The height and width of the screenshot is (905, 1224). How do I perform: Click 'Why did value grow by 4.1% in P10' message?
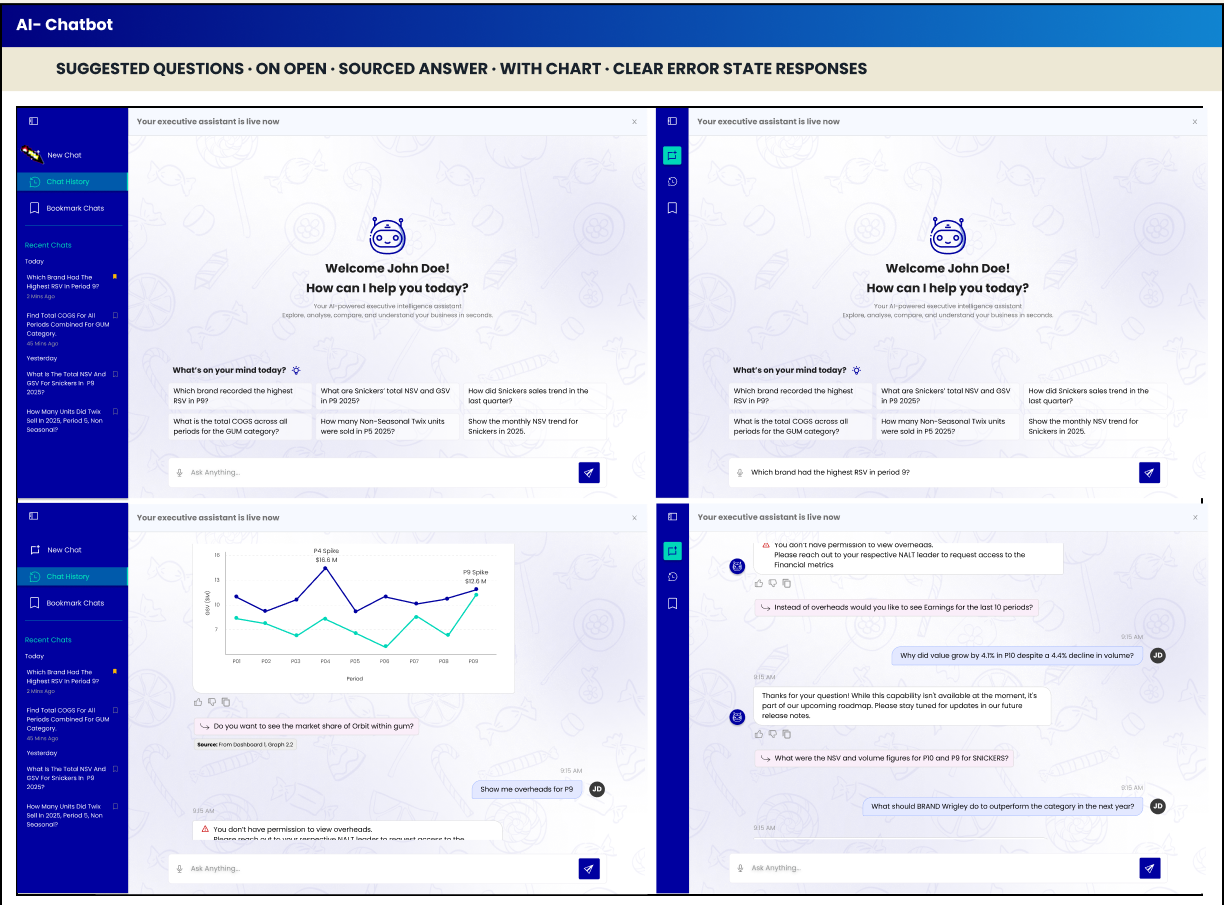pyautogui.click(x=1017, y=655)
